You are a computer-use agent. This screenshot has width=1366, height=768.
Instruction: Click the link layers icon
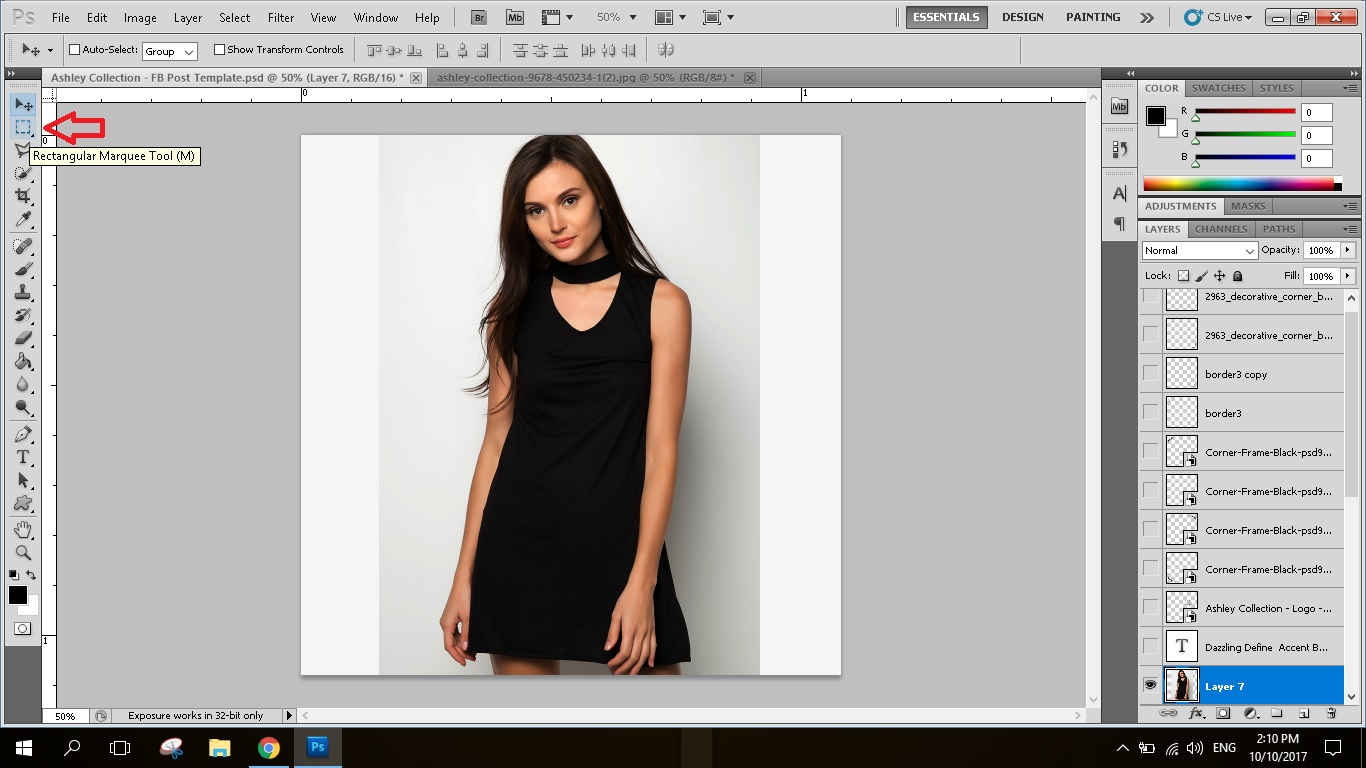pos(1168,713)
